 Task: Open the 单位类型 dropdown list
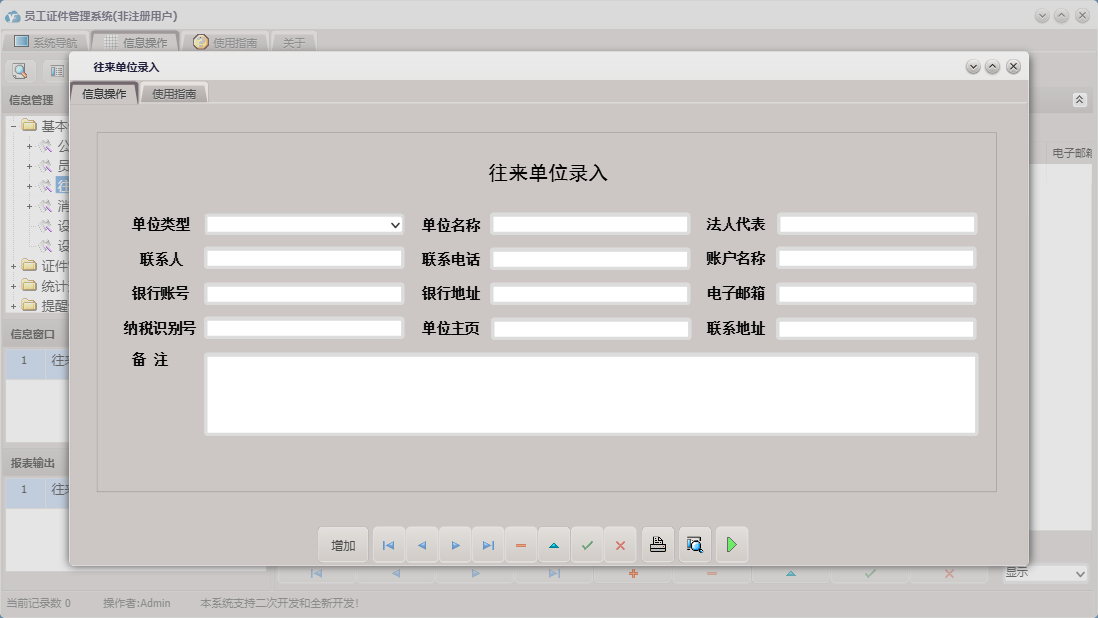(392, 224)
